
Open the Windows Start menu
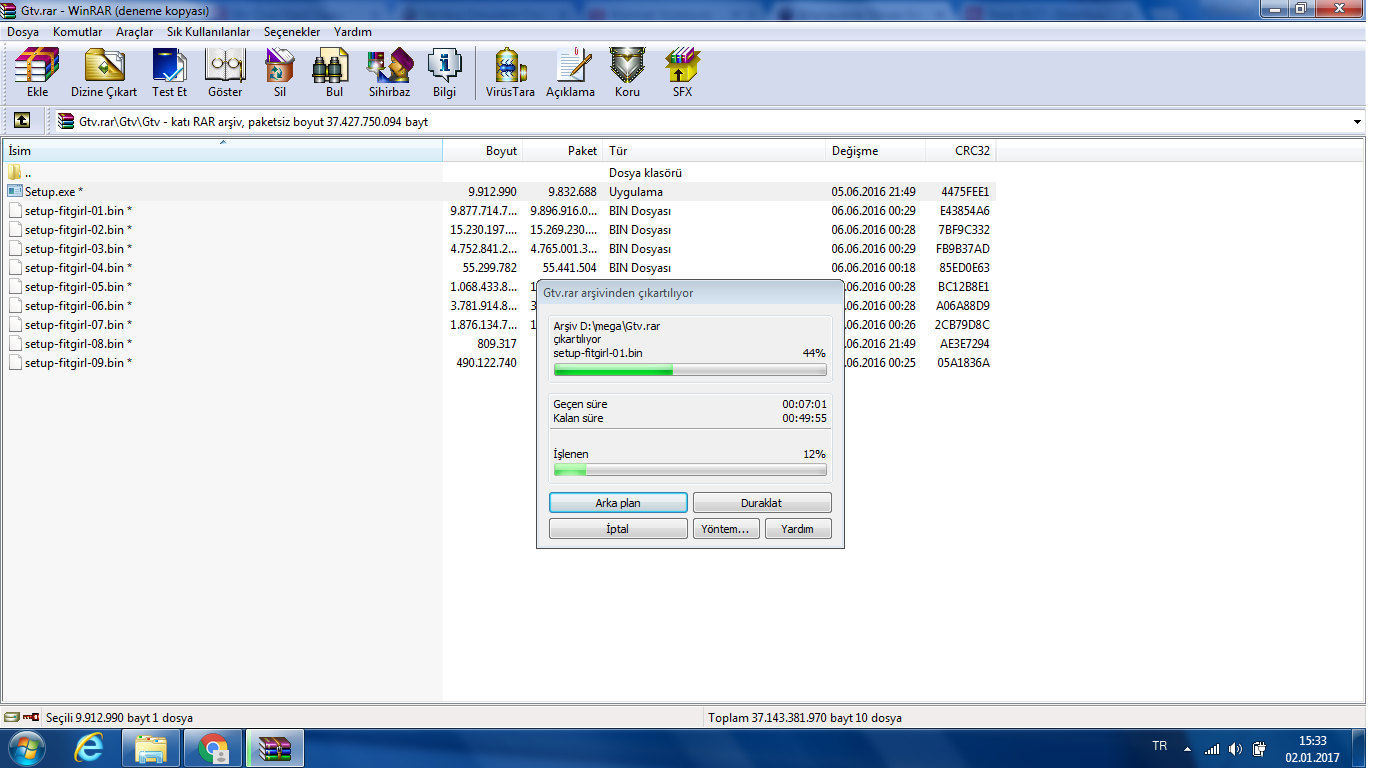pos(27,748)
